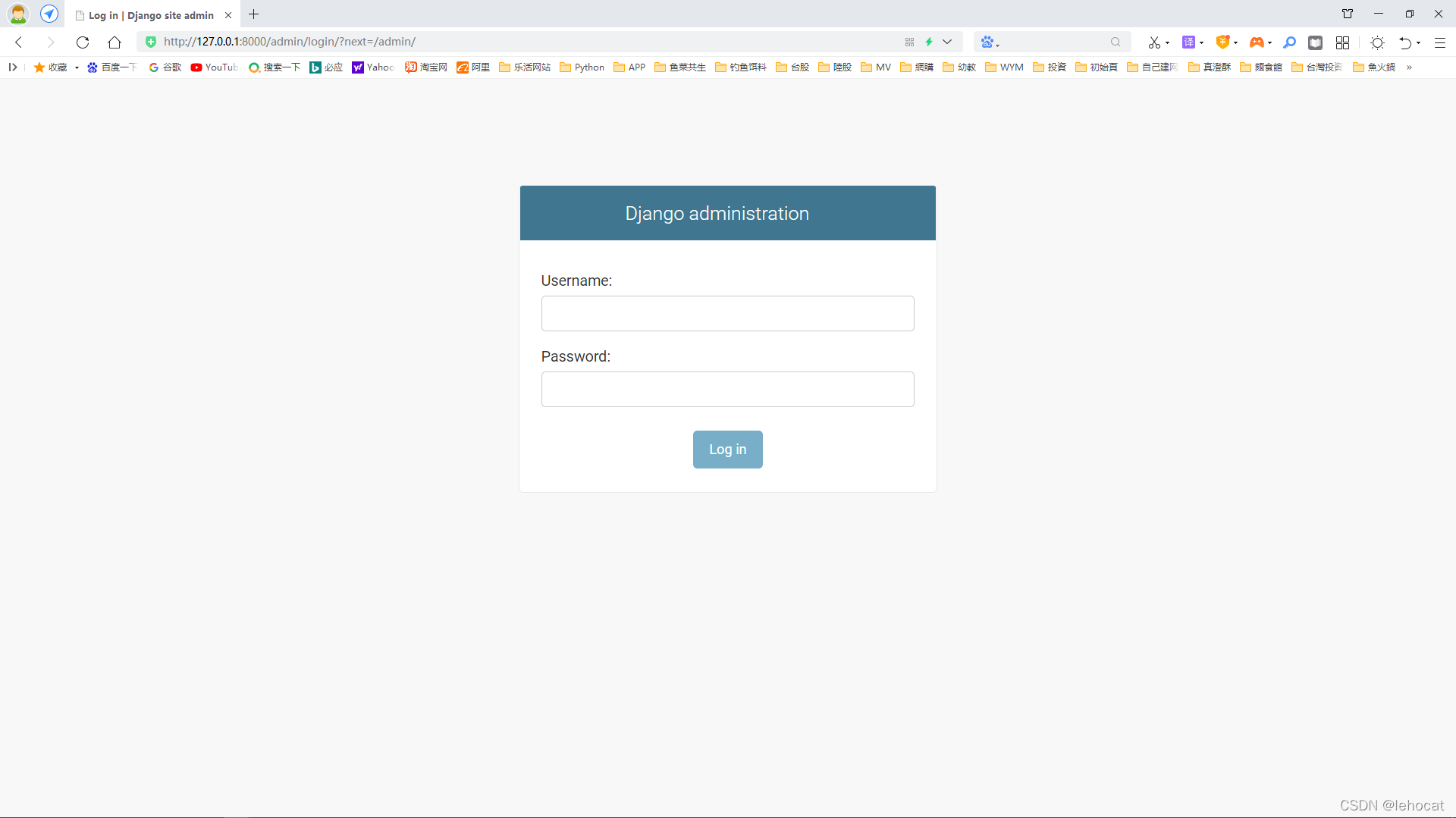
Task: Toggle the sun brightness mode icon
Action: [x=1378, y=42]
